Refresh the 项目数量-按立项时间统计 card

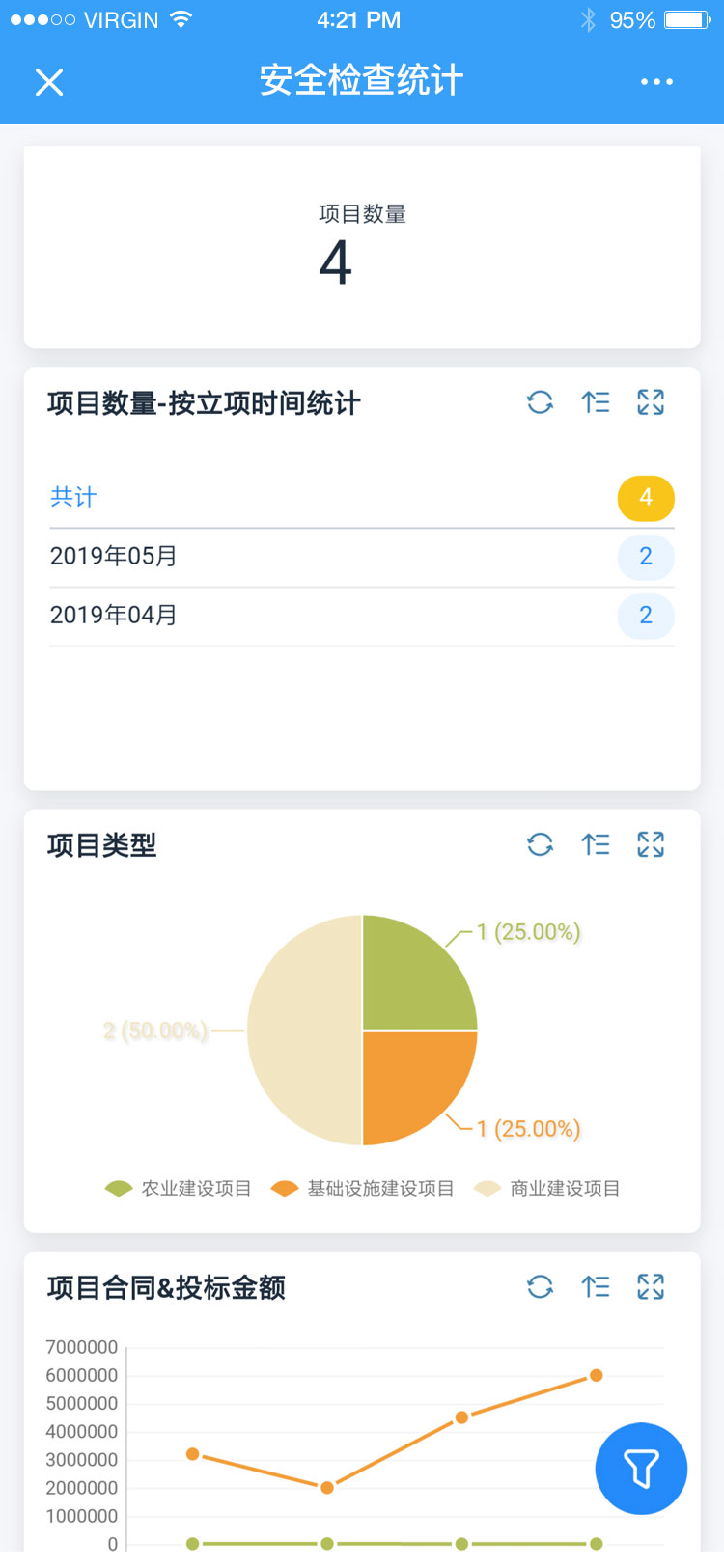pyautogui.click(x=541, y=402)
